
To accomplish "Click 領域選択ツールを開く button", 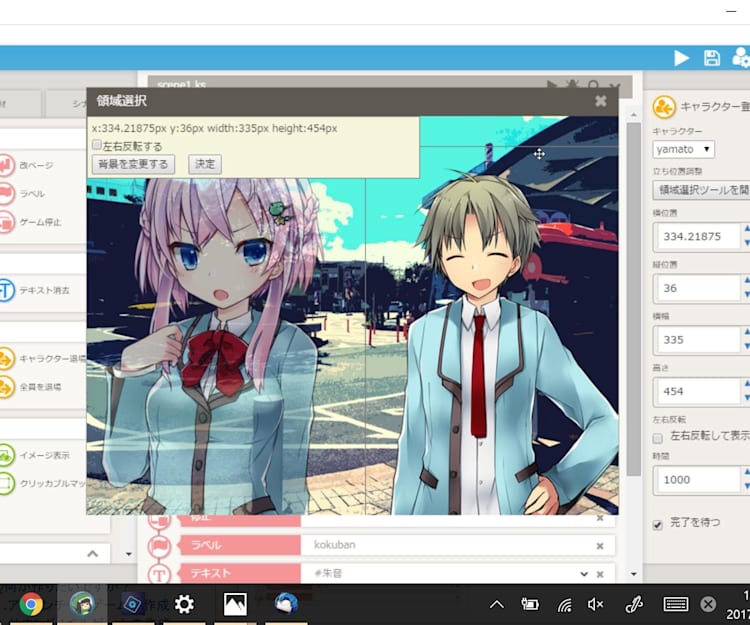I will [701, 190].
